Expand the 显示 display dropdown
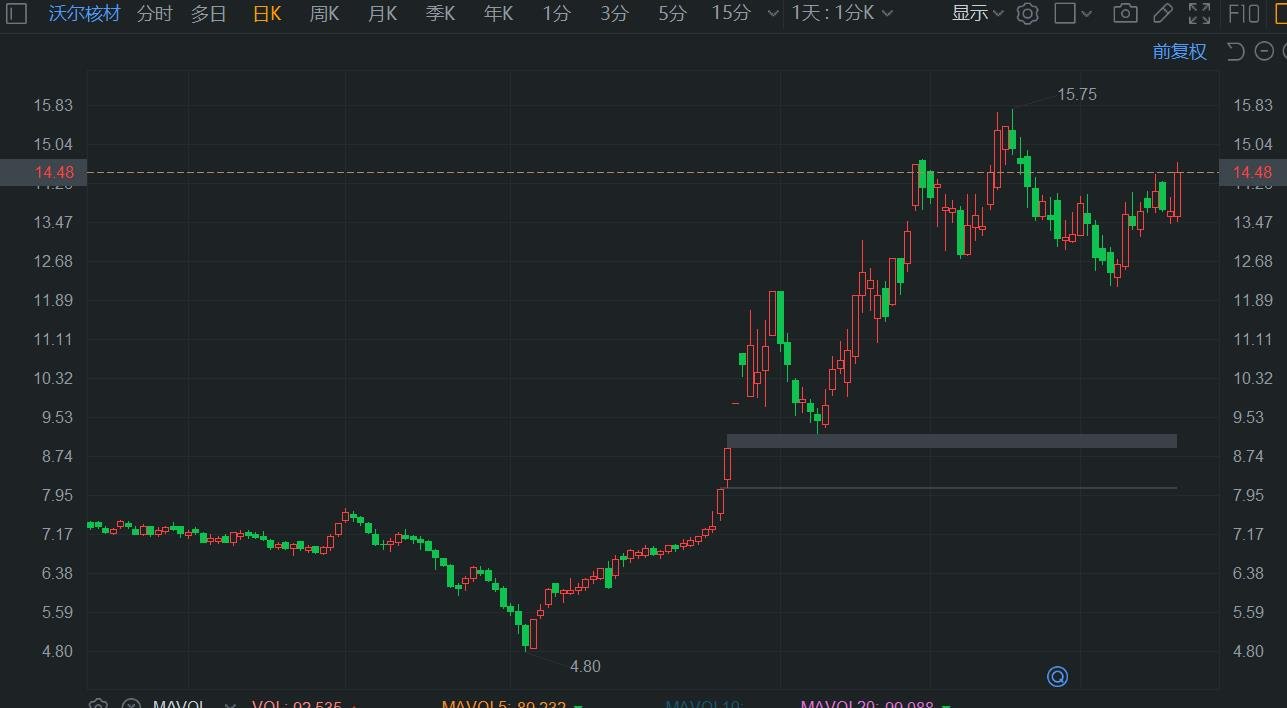This screenshot has height=708, width=1287. pos(977,14)
